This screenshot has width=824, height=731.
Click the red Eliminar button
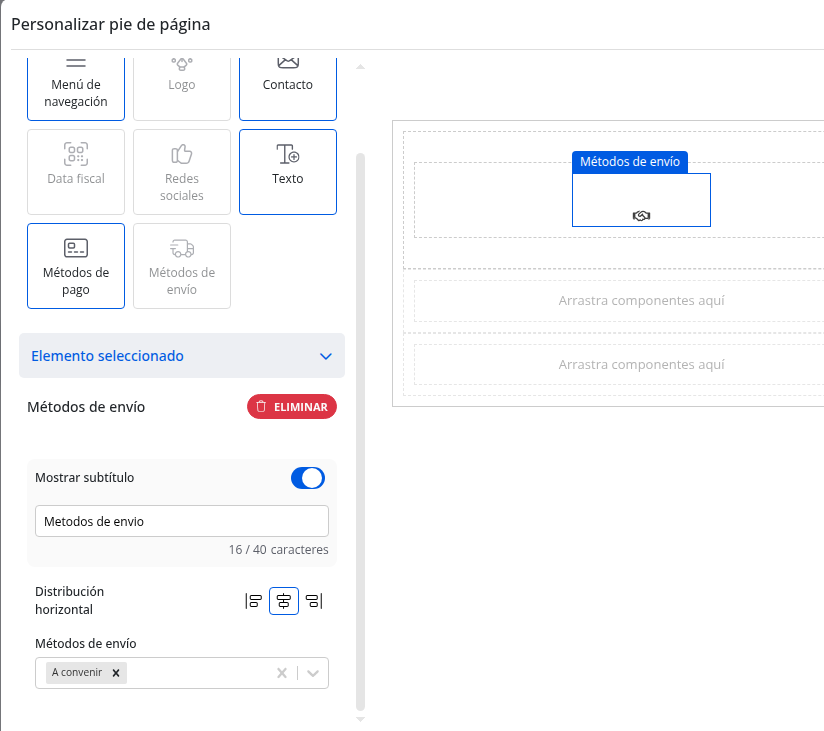(292, 407)
